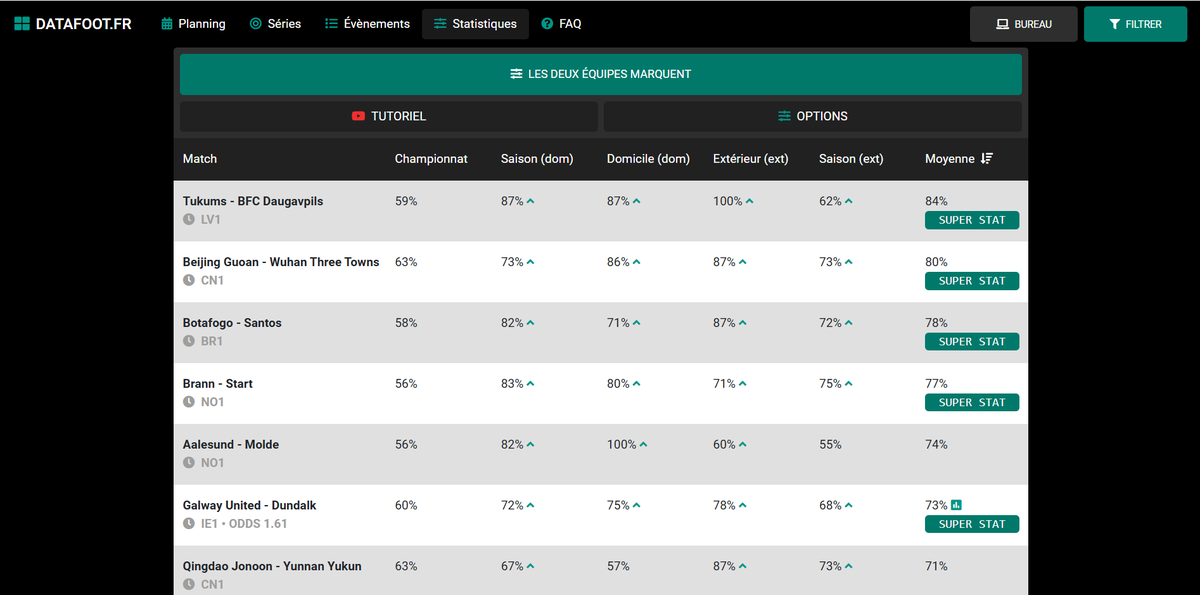The image size is (1200, 595).
Task: Click the FAQ question mark icon
Action: [547, 24]
